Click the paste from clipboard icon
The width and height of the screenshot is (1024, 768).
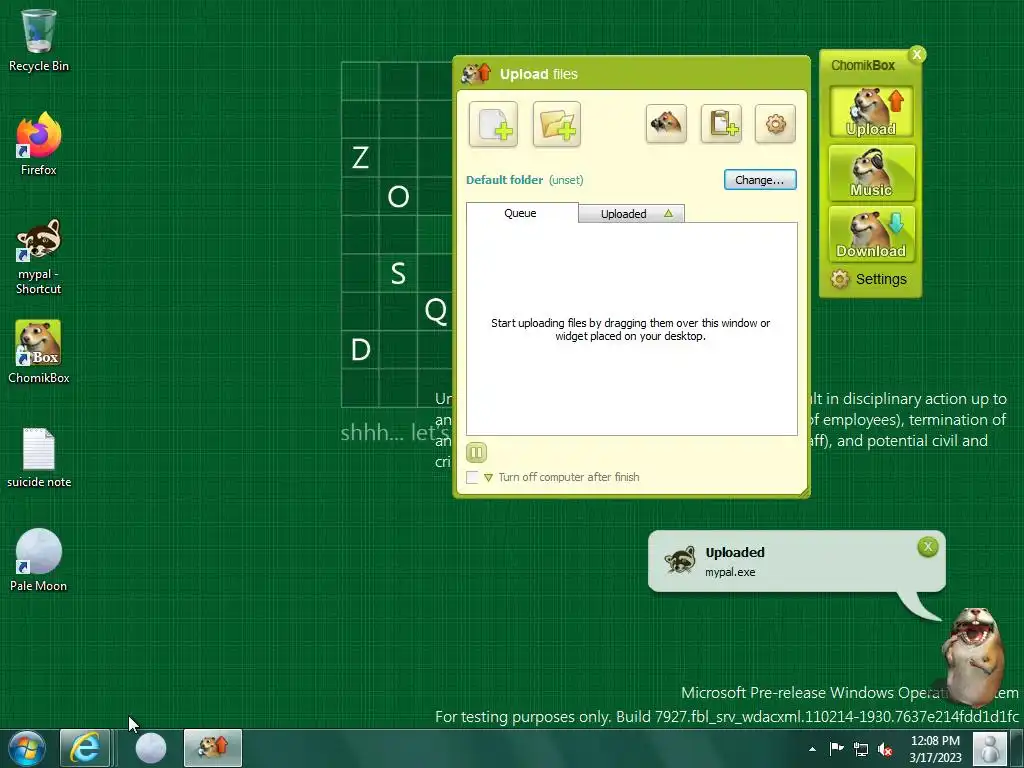coord(721,123)
